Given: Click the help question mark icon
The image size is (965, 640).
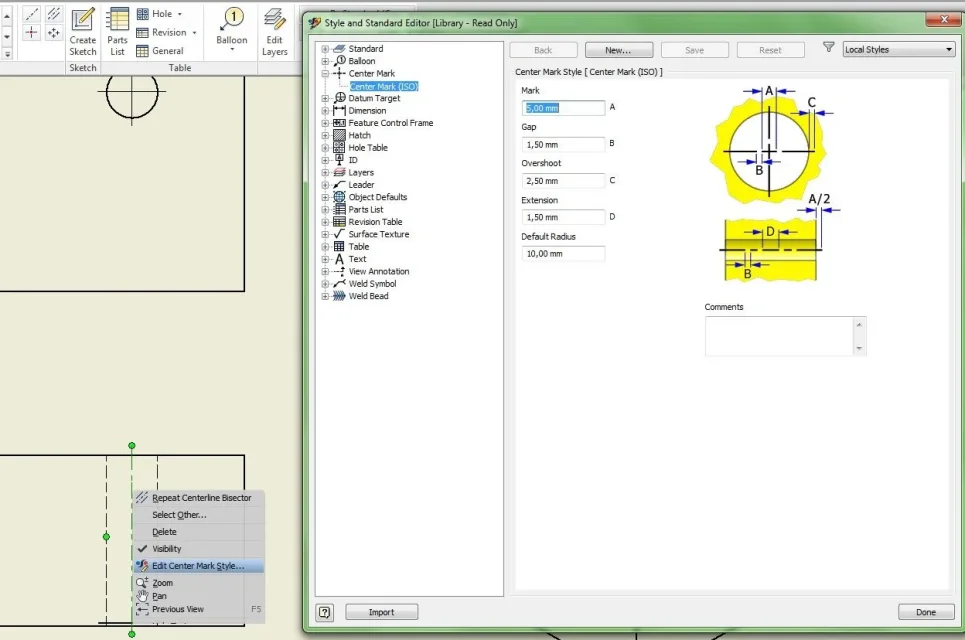Looking at the screenshot, I should coord(324,612).
